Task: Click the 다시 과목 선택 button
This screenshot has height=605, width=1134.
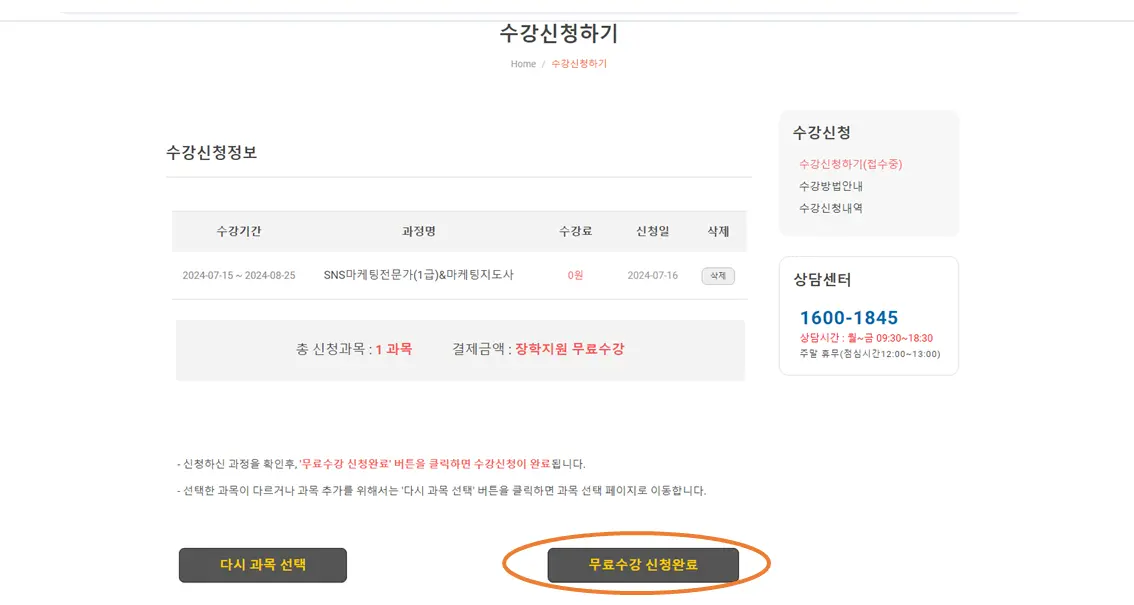Action: pos(263,565)
